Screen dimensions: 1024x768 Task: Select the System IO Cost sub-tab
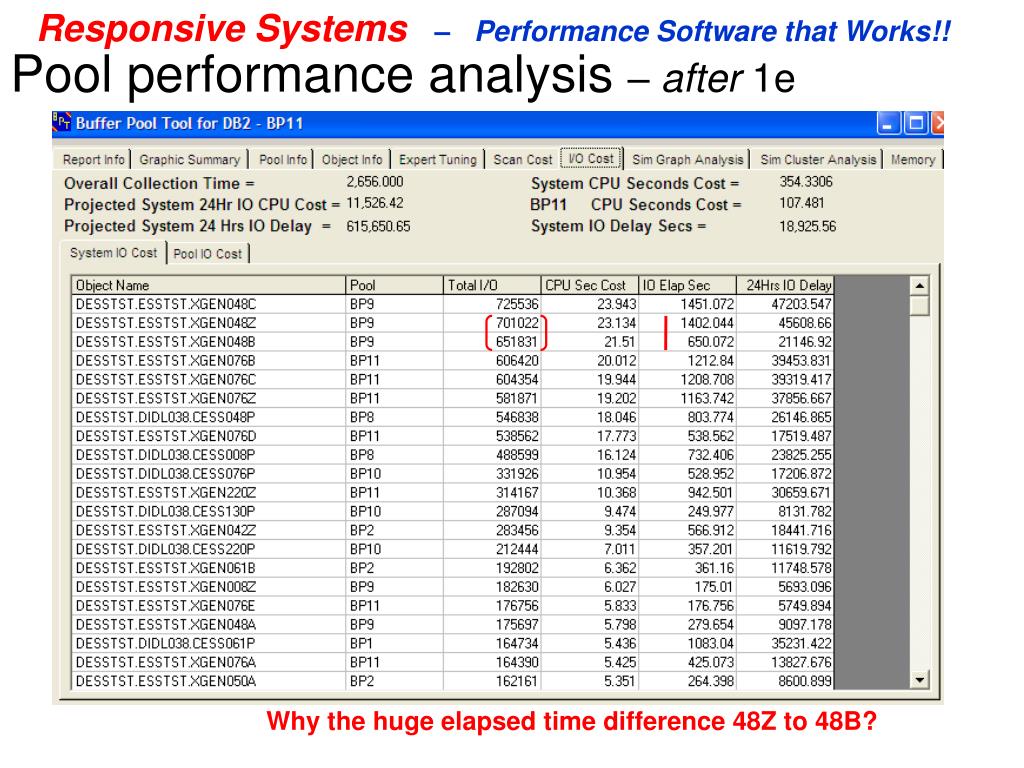click(x=114, y=253)
